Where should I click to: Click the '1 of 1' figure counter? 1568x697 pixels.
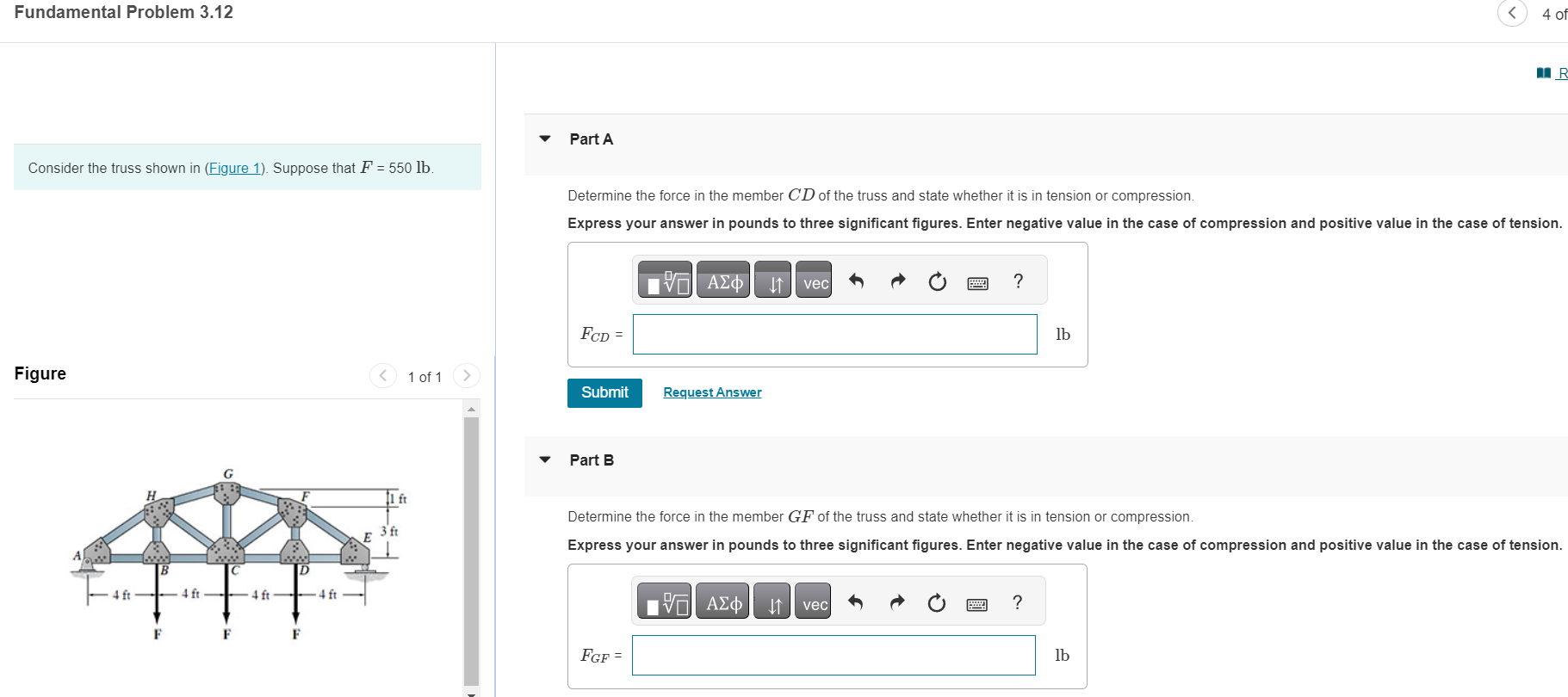pyautogui.click(x=425, y=377)
